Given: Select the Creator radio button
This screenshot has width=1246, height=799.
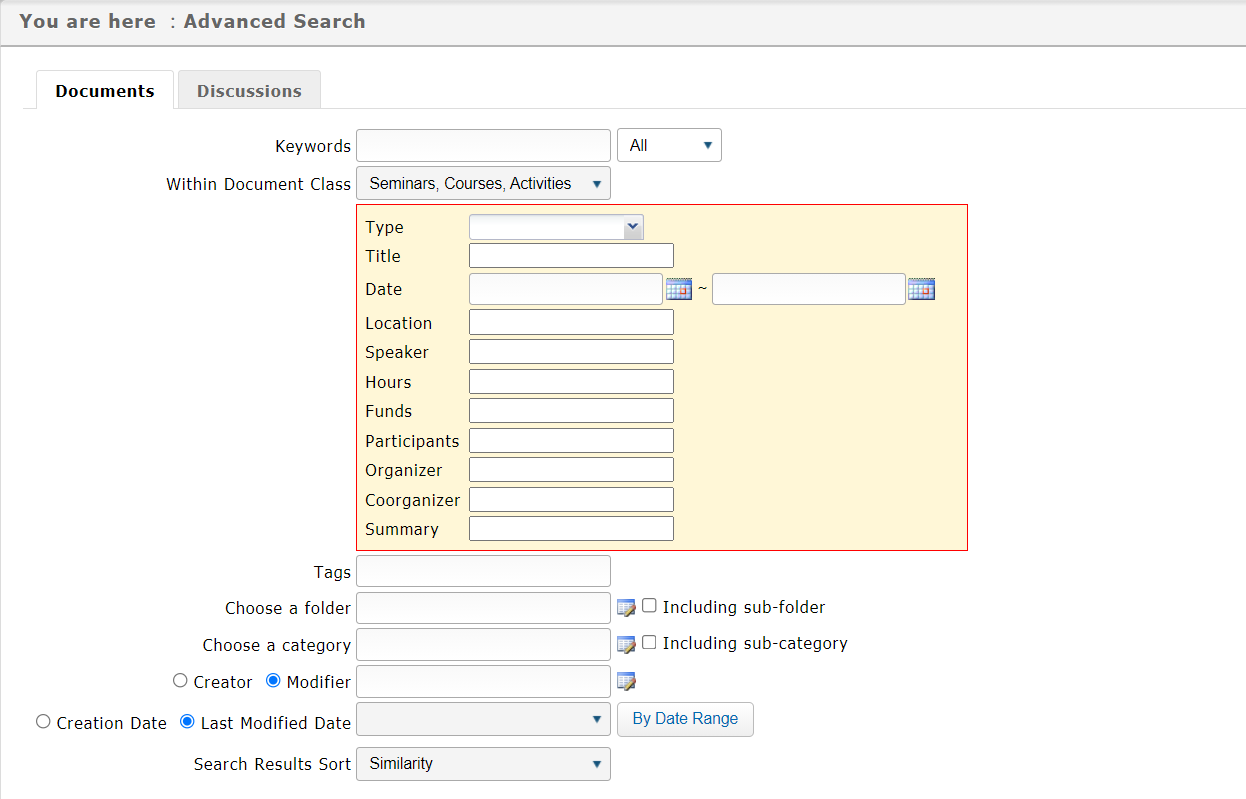Looking at the screenshot, I should [180, 681].
